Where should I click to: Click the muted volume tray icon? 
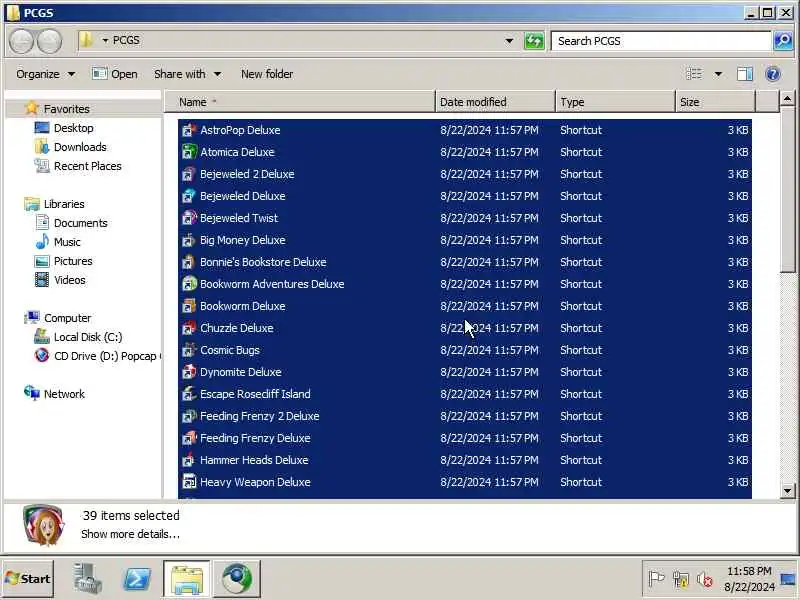[x=705, y=580]
